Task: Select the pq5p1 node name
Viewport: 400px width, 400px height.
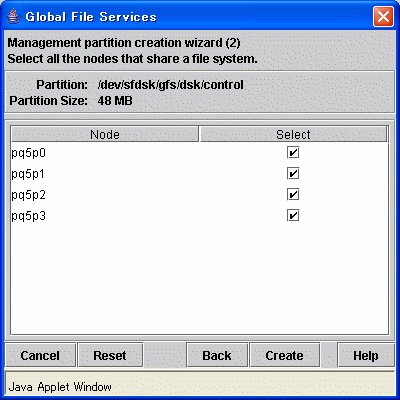Action: click(28, 174)
